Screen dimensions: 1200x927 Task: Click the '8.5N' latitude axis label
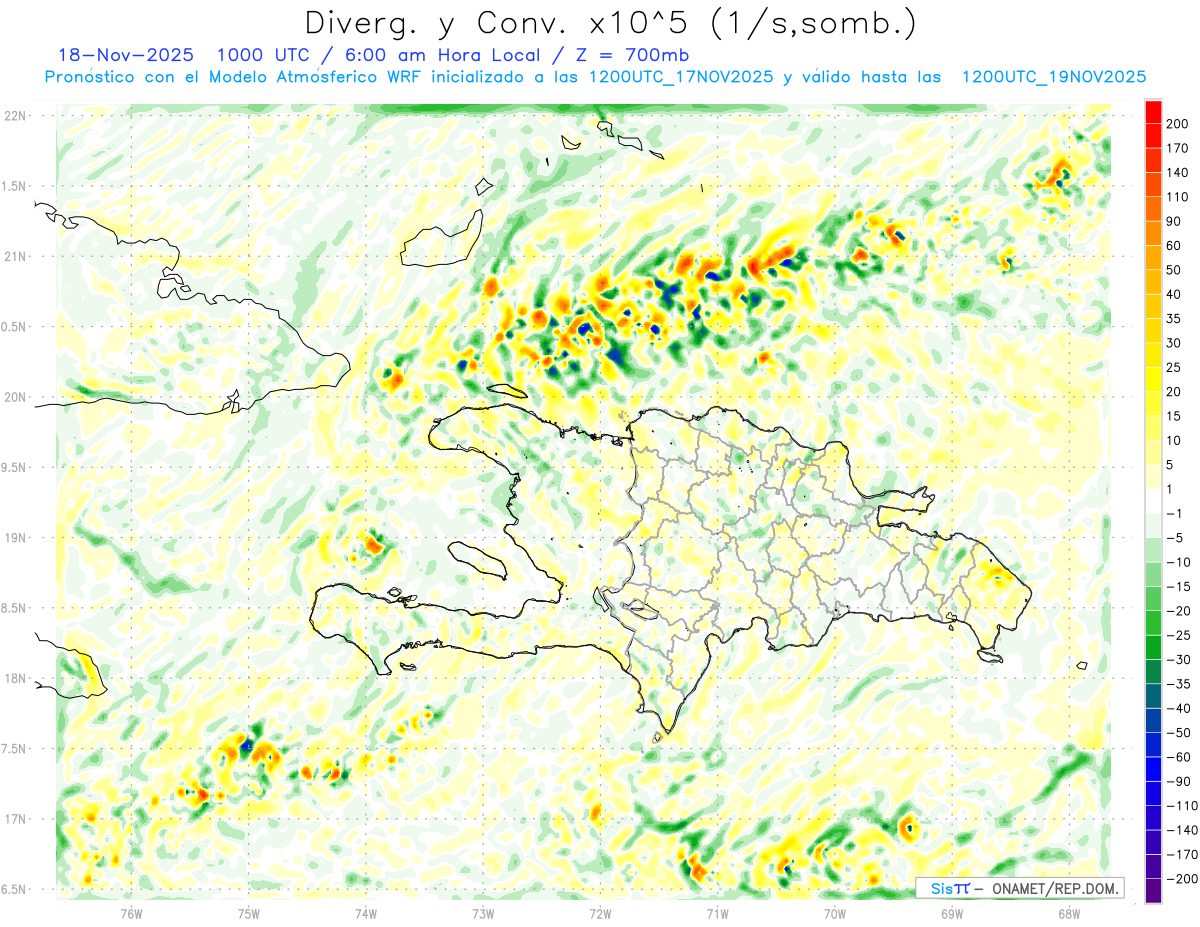(14, 608)
